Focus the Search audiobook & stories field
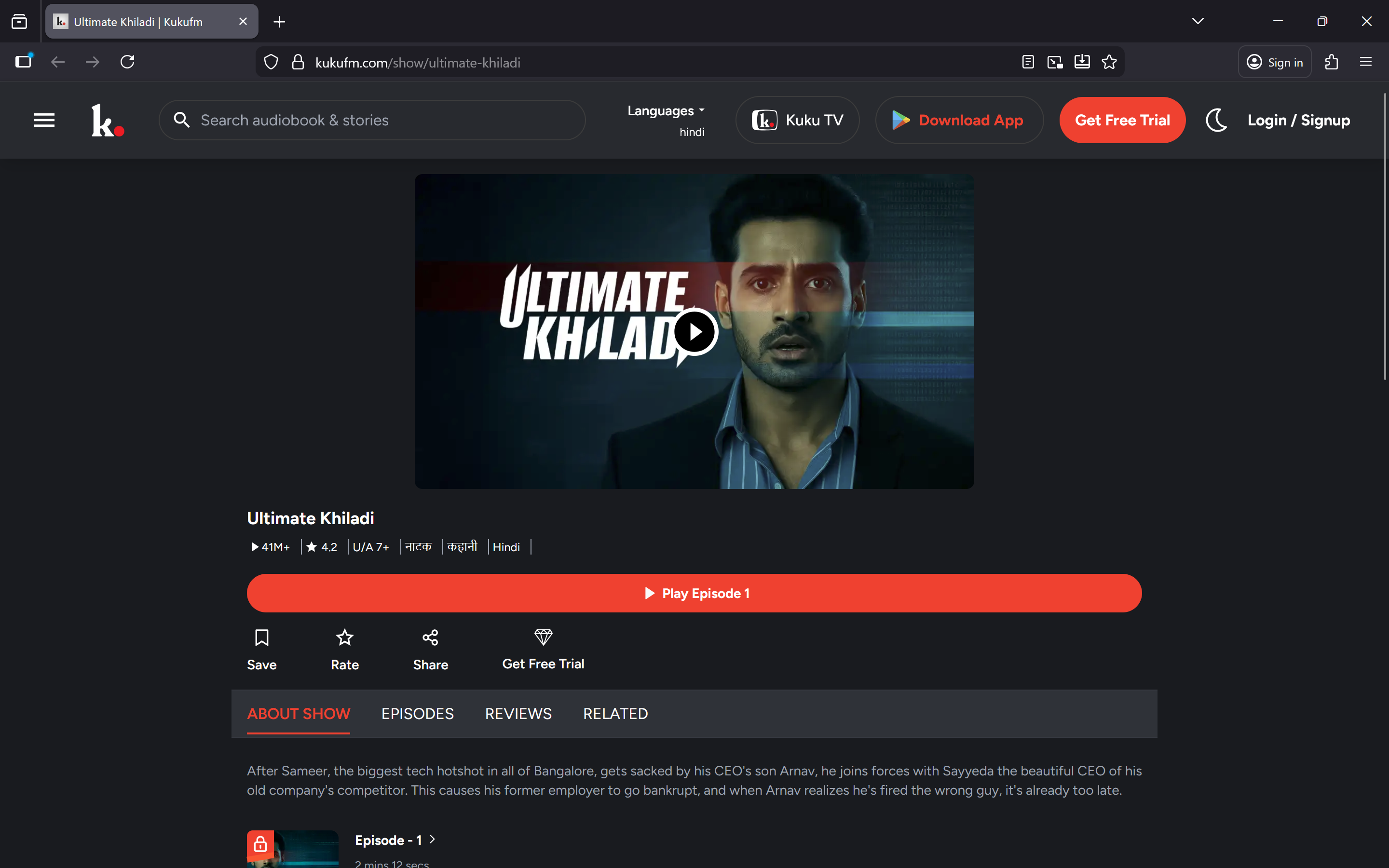The image size is (1389, 868). pos(372,120)
